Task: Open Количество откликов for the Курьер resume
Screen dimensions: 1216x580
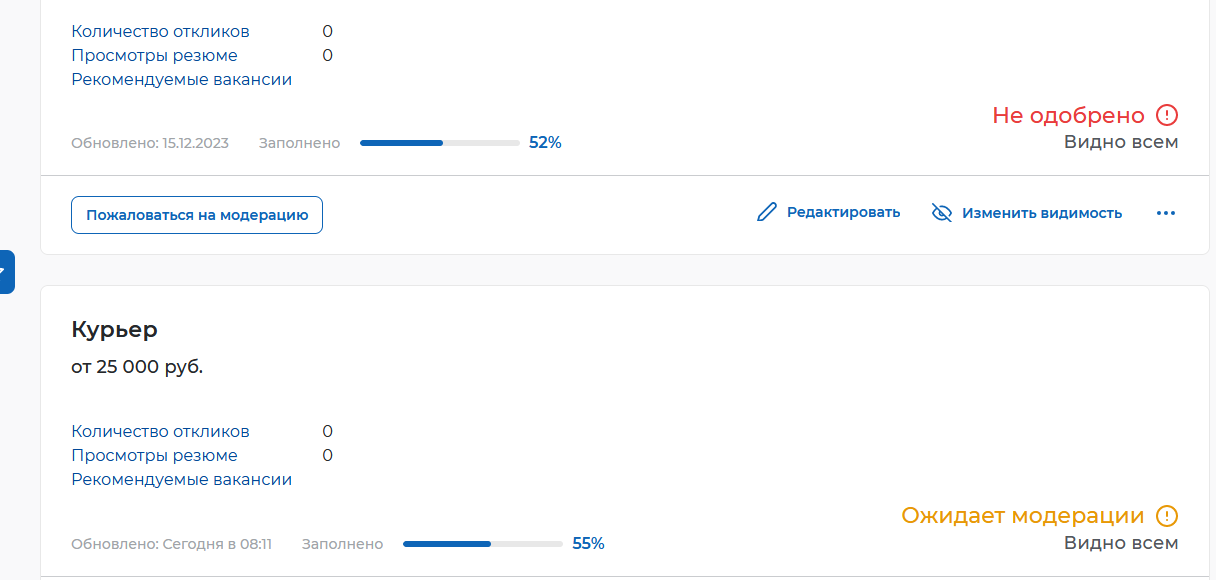Action: pyautogui.click(x=160, y=431)
